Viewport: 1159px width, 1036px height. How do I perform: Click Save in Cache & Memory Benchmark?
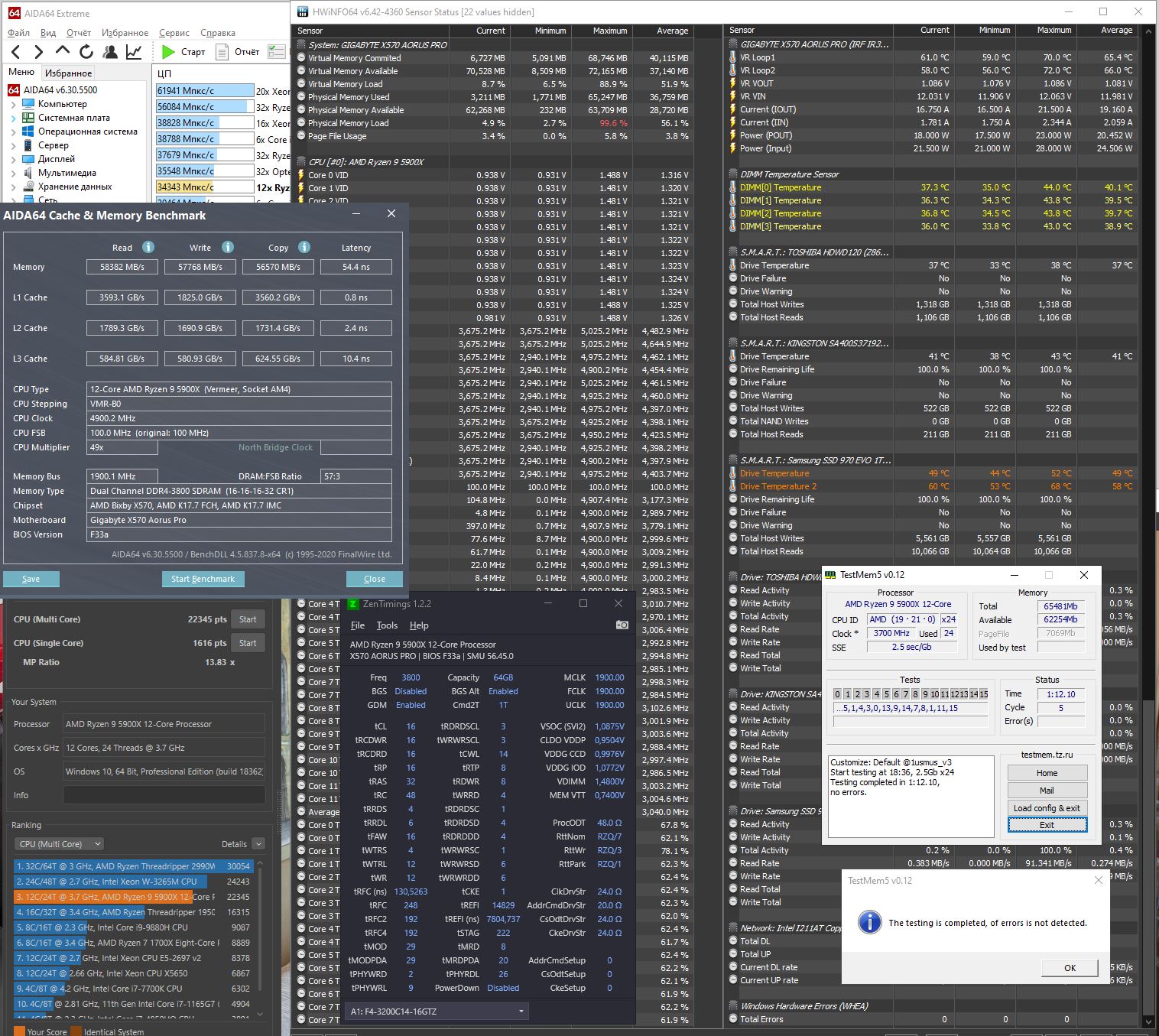point(31,579)
